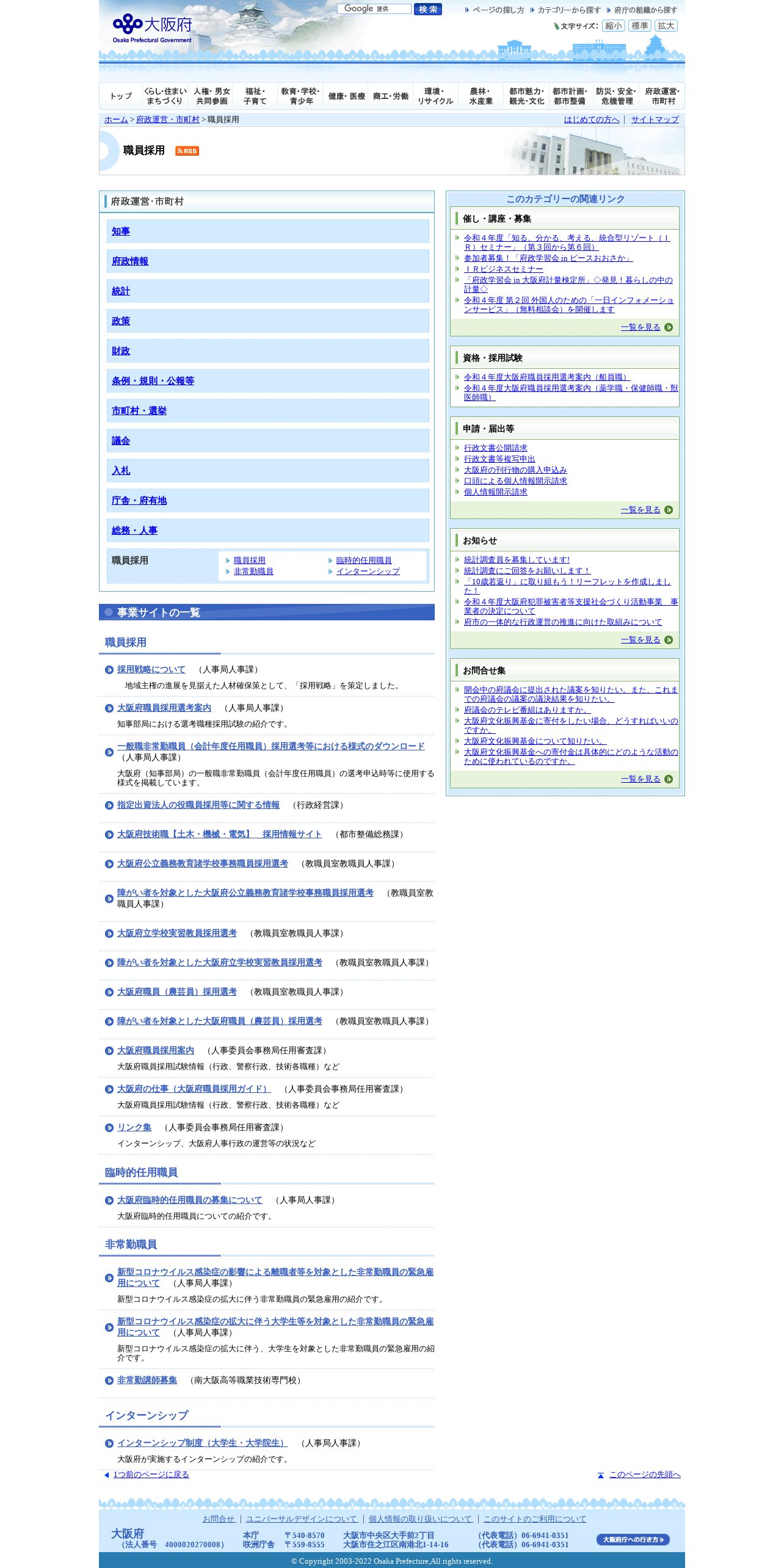This screenshot has width=784, height=1568.
Task: Open 指定出資法人の役職員採用等に関する情報 link
Action: (198, 805)
